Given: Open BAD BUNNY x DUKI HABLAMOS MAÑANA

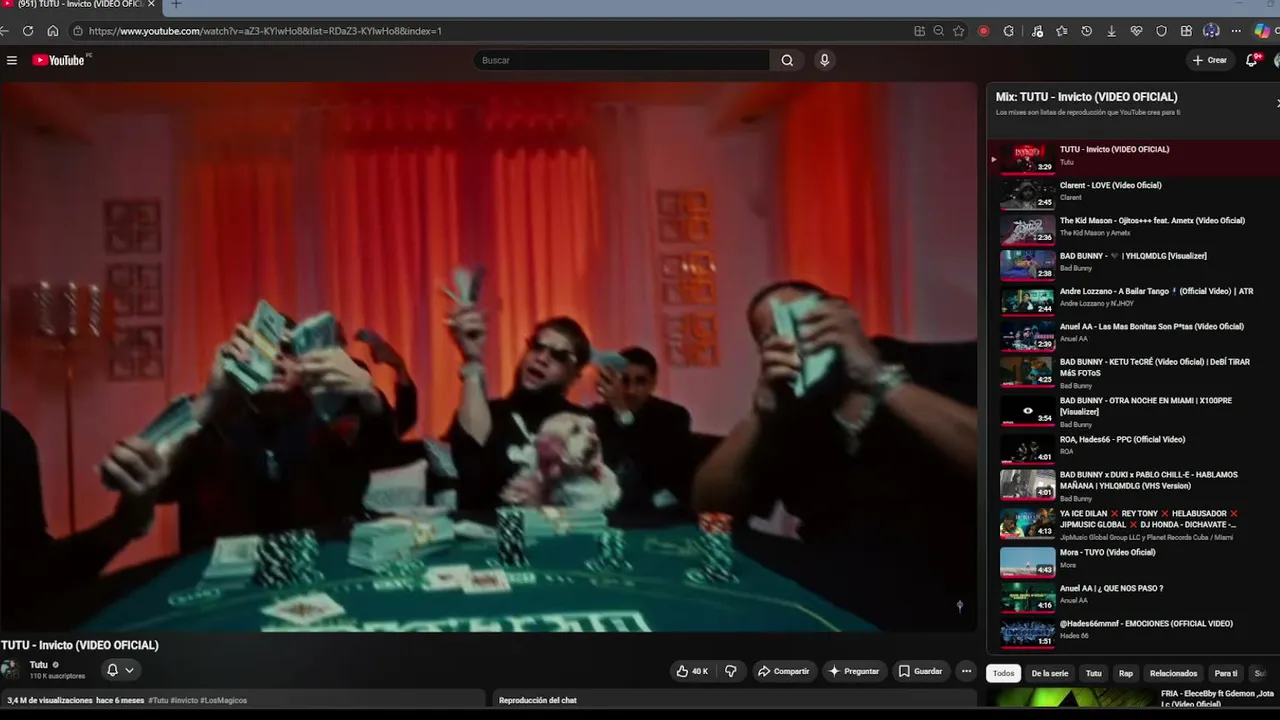Looking at the screenshot, I should (x=1133, y=485).
